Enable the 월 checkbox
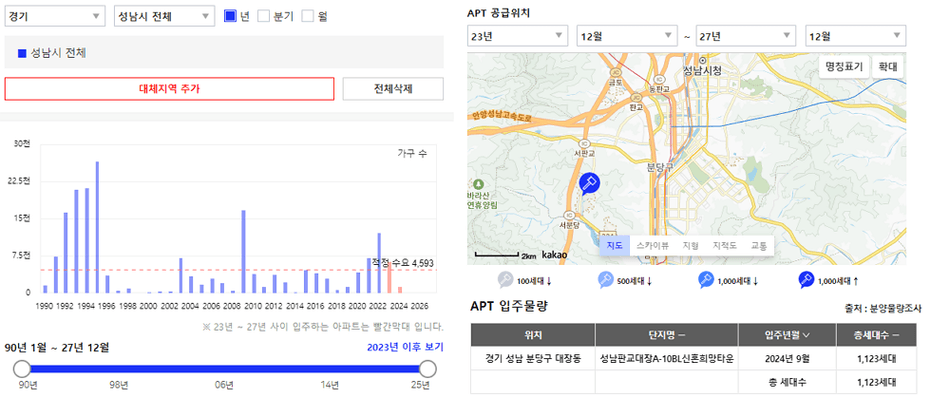930x397 pixels. coord(307,17)
